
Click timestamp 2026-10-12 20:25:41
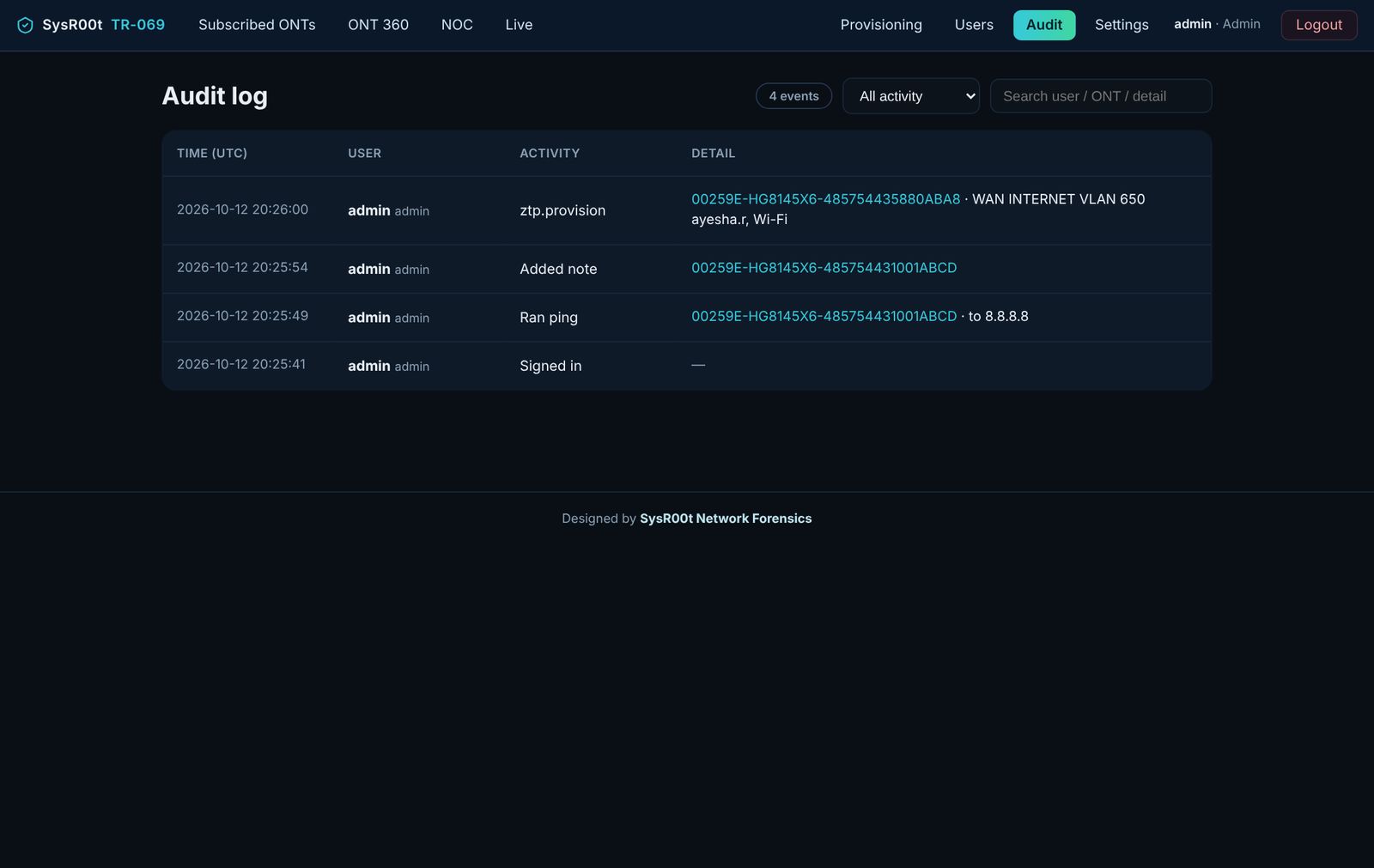click(241, 364)
